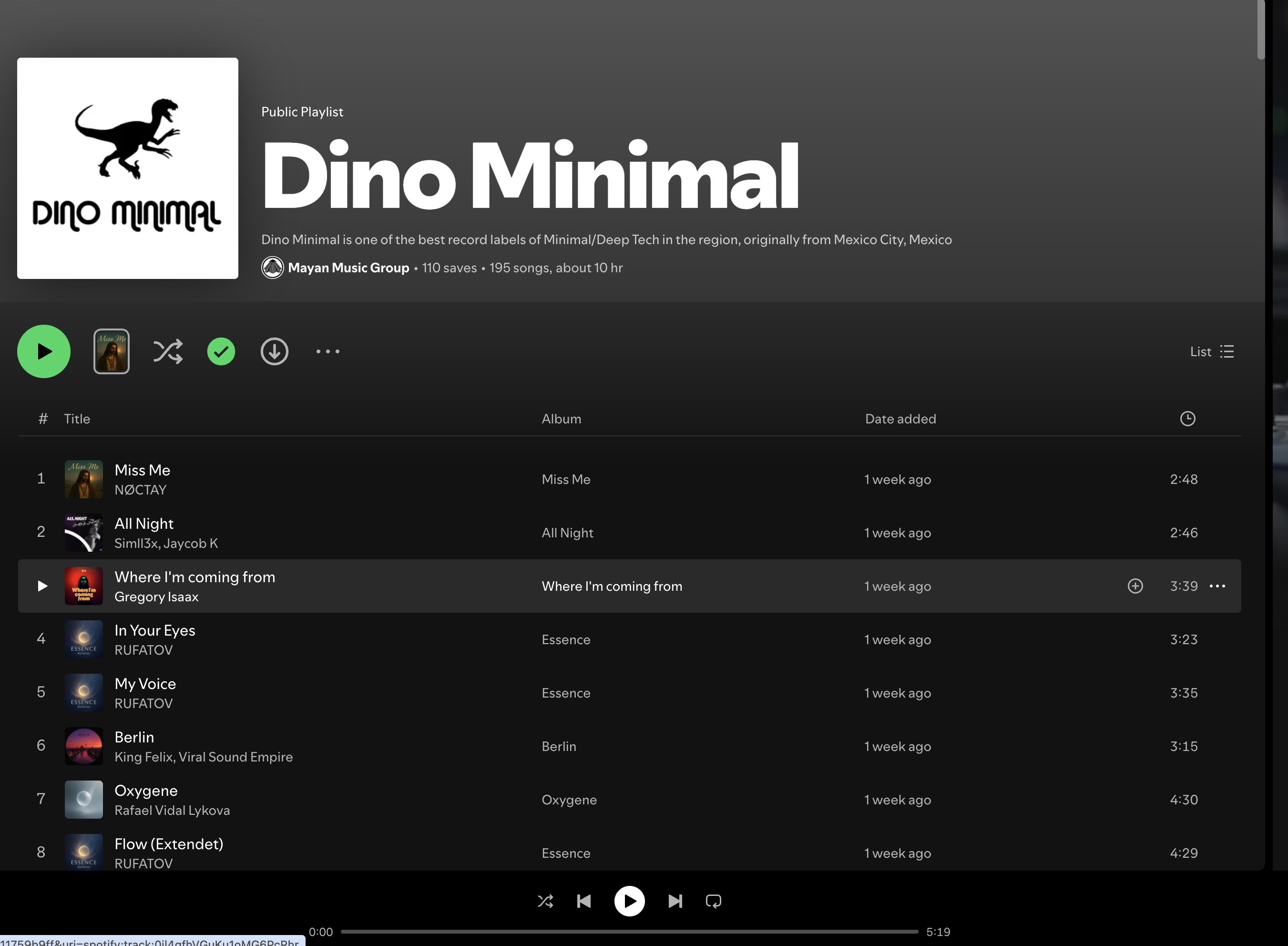Open artist RUFATOV under In Your Eyes
1288x946 pixels.
[x=143, y=650]
